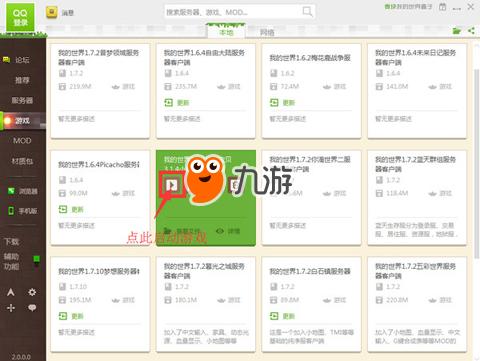Open 推荐 in the sidebar
Viewport: 480px width, 361px height.
[x=22, y=80]
